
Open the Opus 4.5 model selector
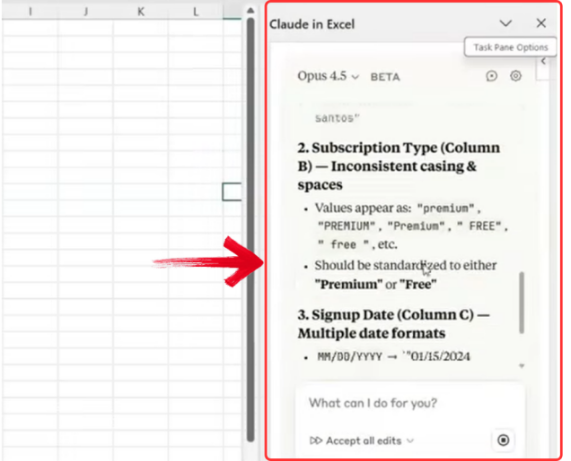328,76
